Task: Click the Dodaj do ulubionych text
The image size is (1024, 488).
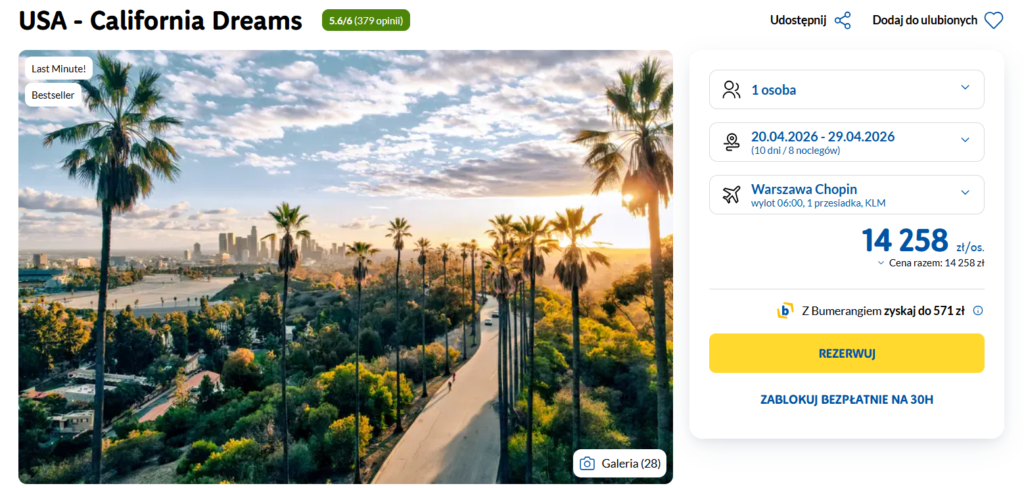Action: [924, 20]
